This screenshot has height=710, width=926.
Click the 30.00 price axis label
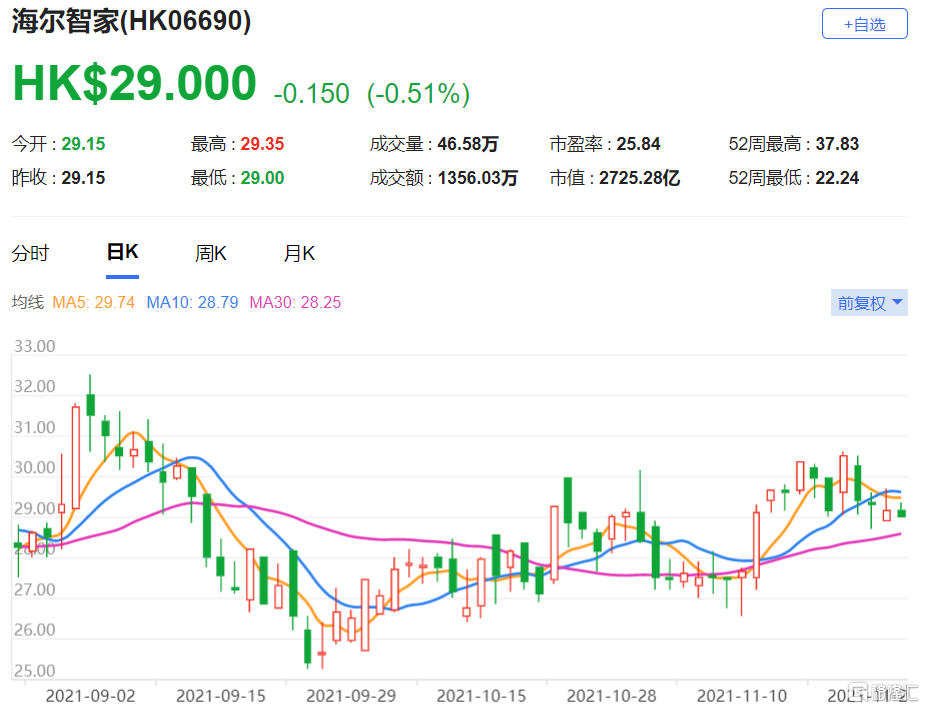[x=34, y=468]
